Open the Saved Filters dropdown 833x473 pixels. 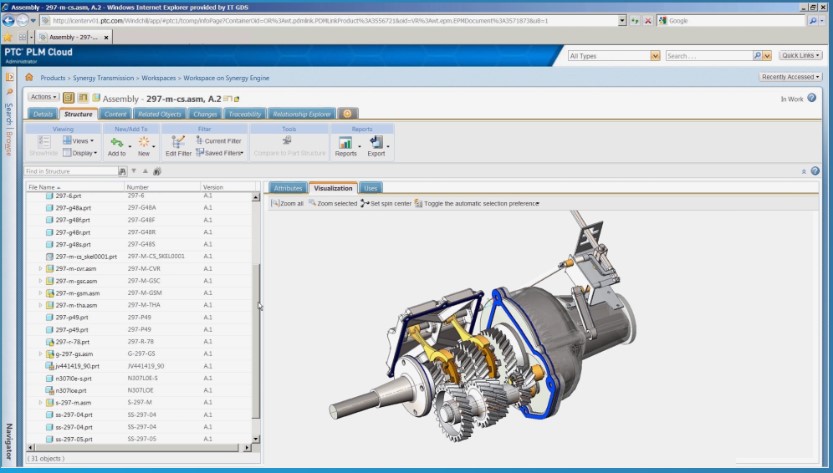pos(219,153)
